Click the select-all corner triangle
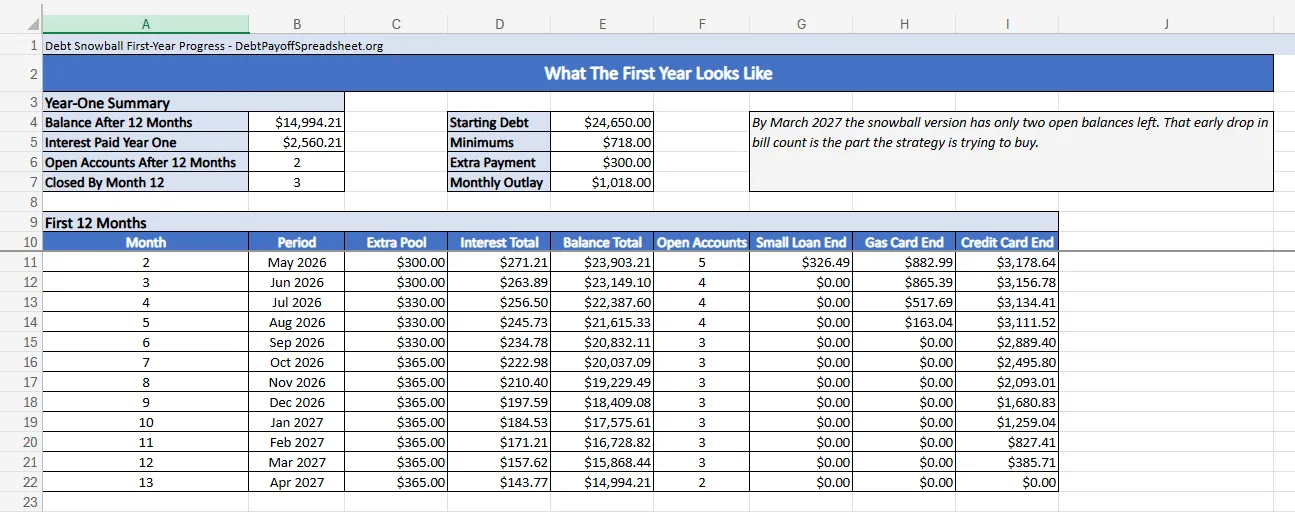Viewport: 1295px width, 512px height. (x=33, y=24)
